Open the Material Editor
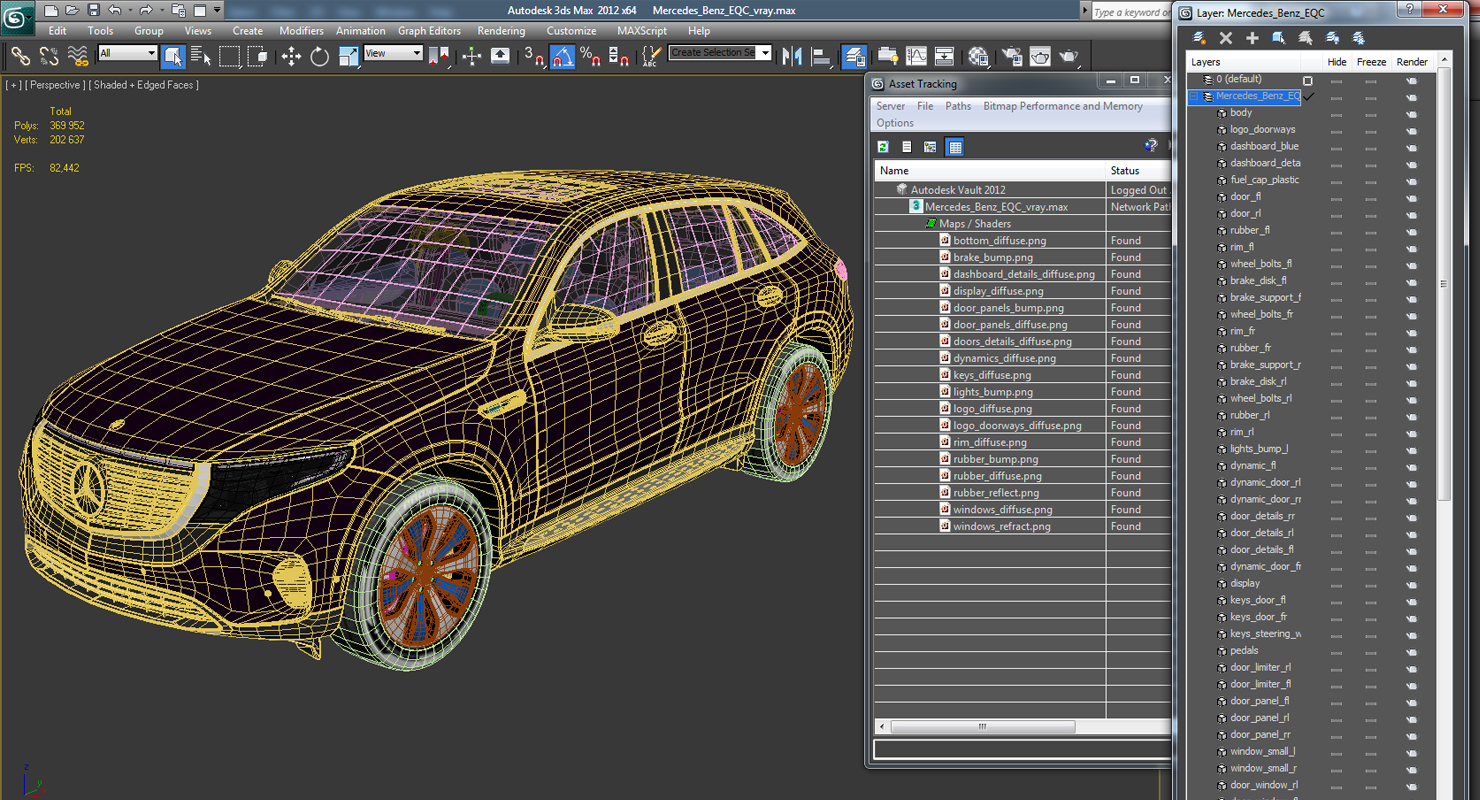 pyautogui.click(x=978, y=56)
